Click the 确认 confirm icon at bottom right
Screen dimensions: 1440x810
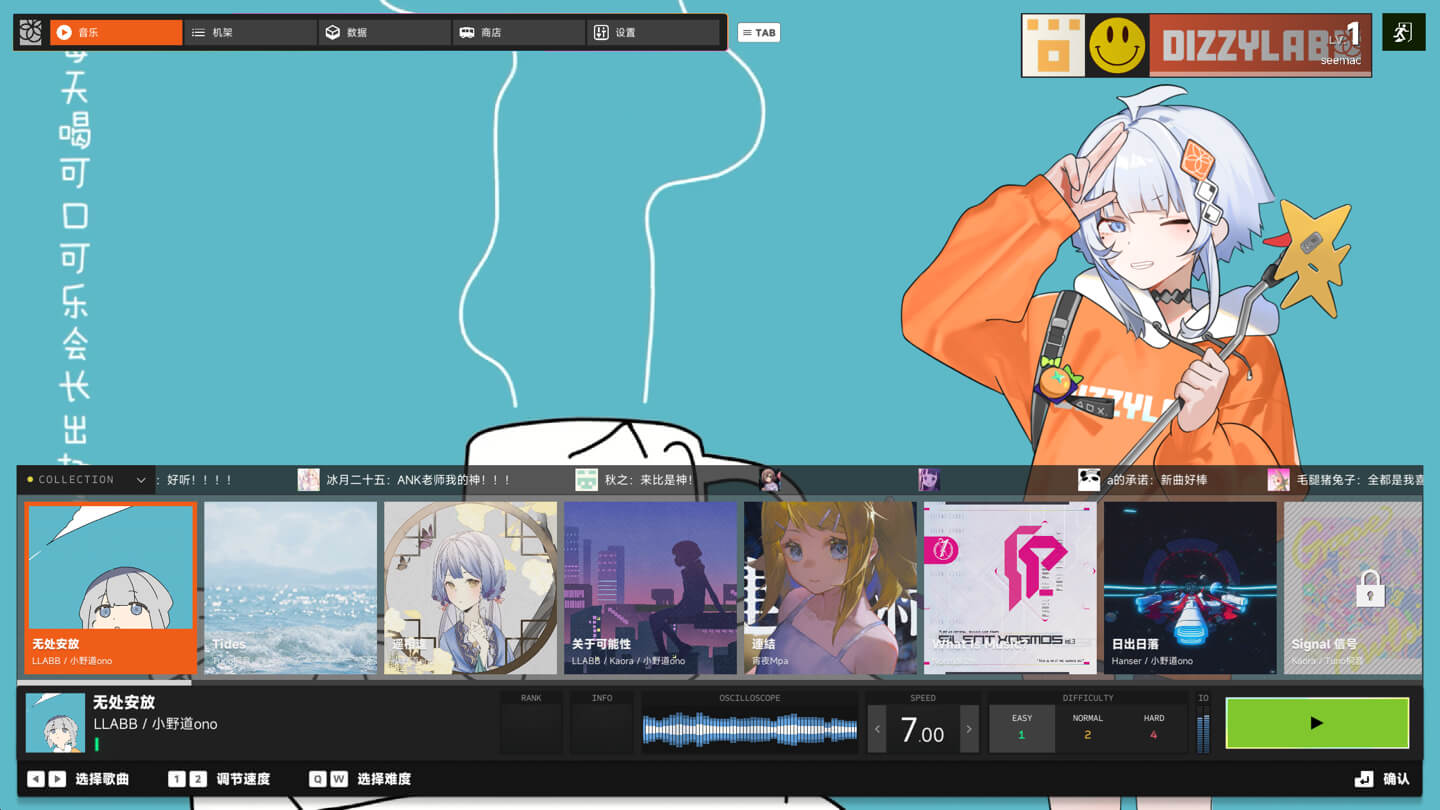click(1364, 779)
